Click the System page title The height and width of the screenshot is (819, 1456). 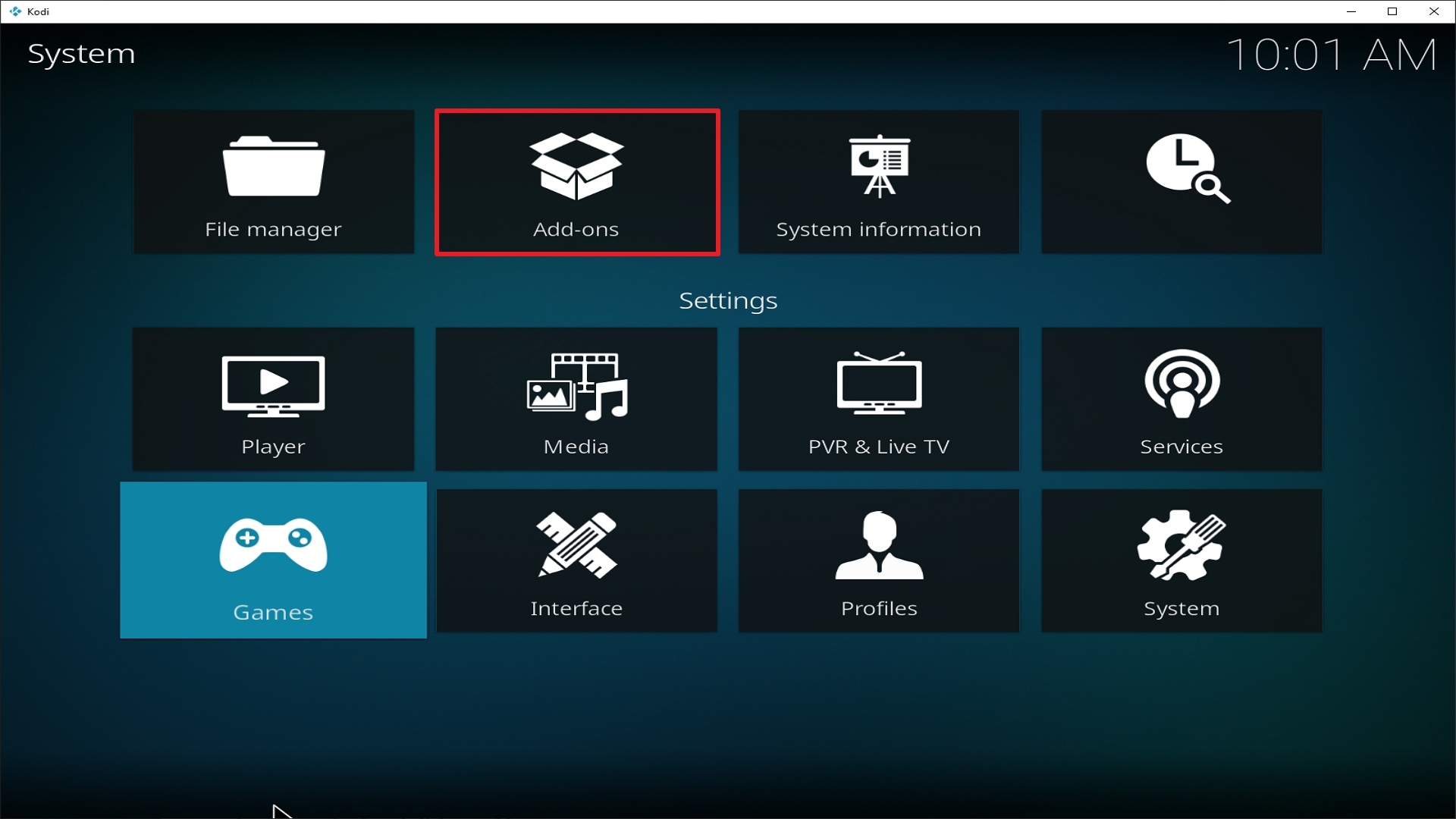pos(82,55)
